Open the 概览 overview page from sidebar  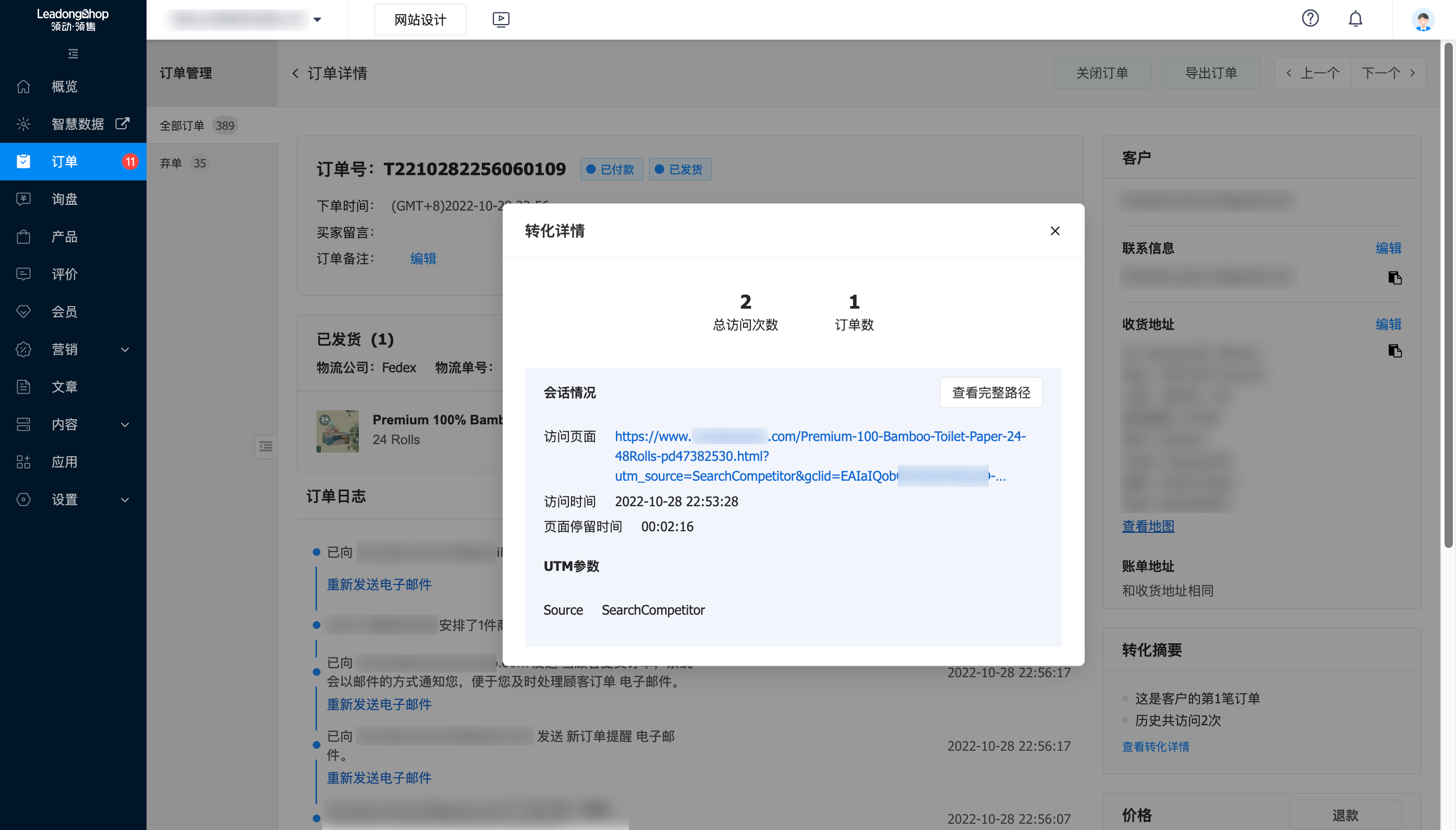pos(65,87)
